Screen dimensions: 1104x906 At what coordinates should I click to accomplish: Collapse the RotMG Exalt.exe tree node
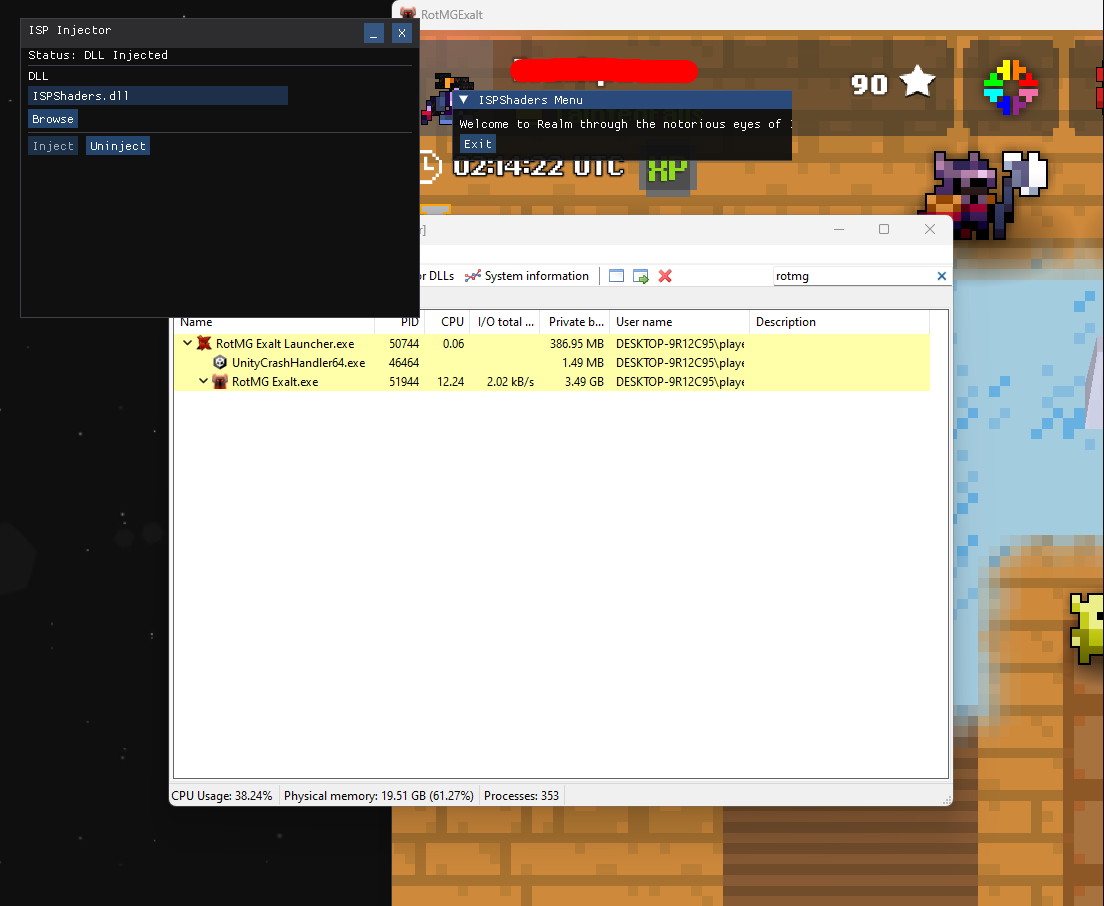203,382
